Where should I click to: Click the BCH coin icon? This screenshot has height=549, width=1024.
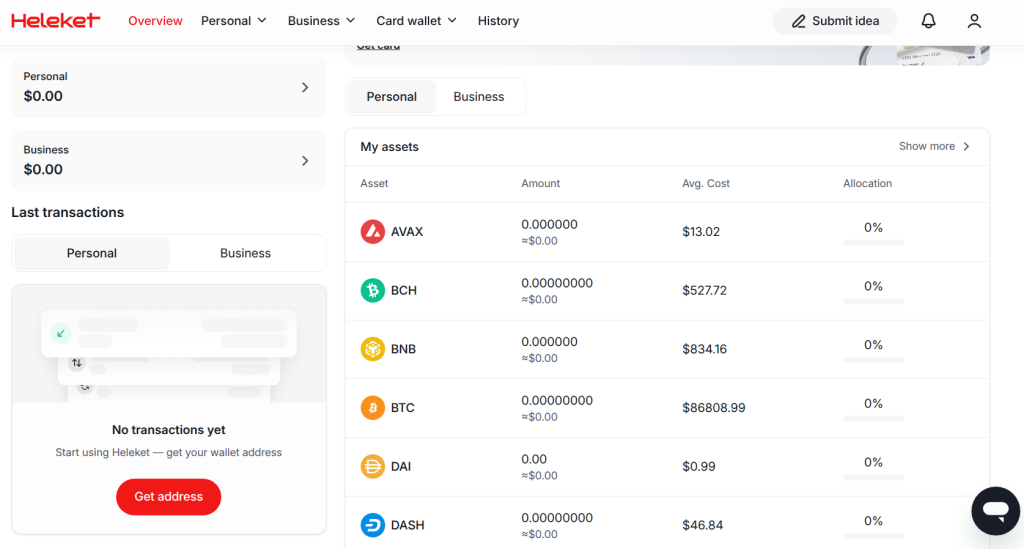click(372, 291)
